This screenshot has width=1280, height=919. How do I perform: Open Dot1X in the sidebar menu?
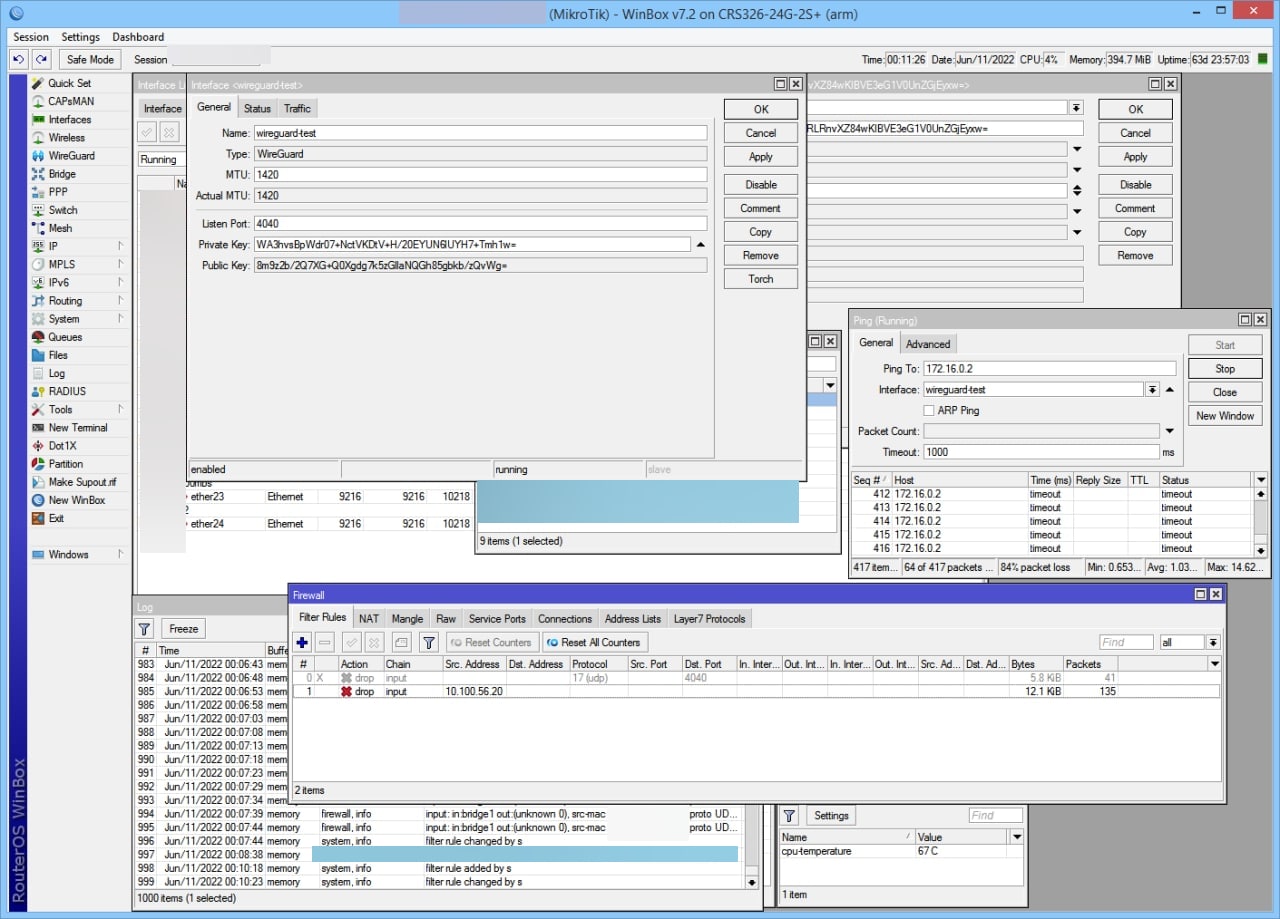pos(62,445)
